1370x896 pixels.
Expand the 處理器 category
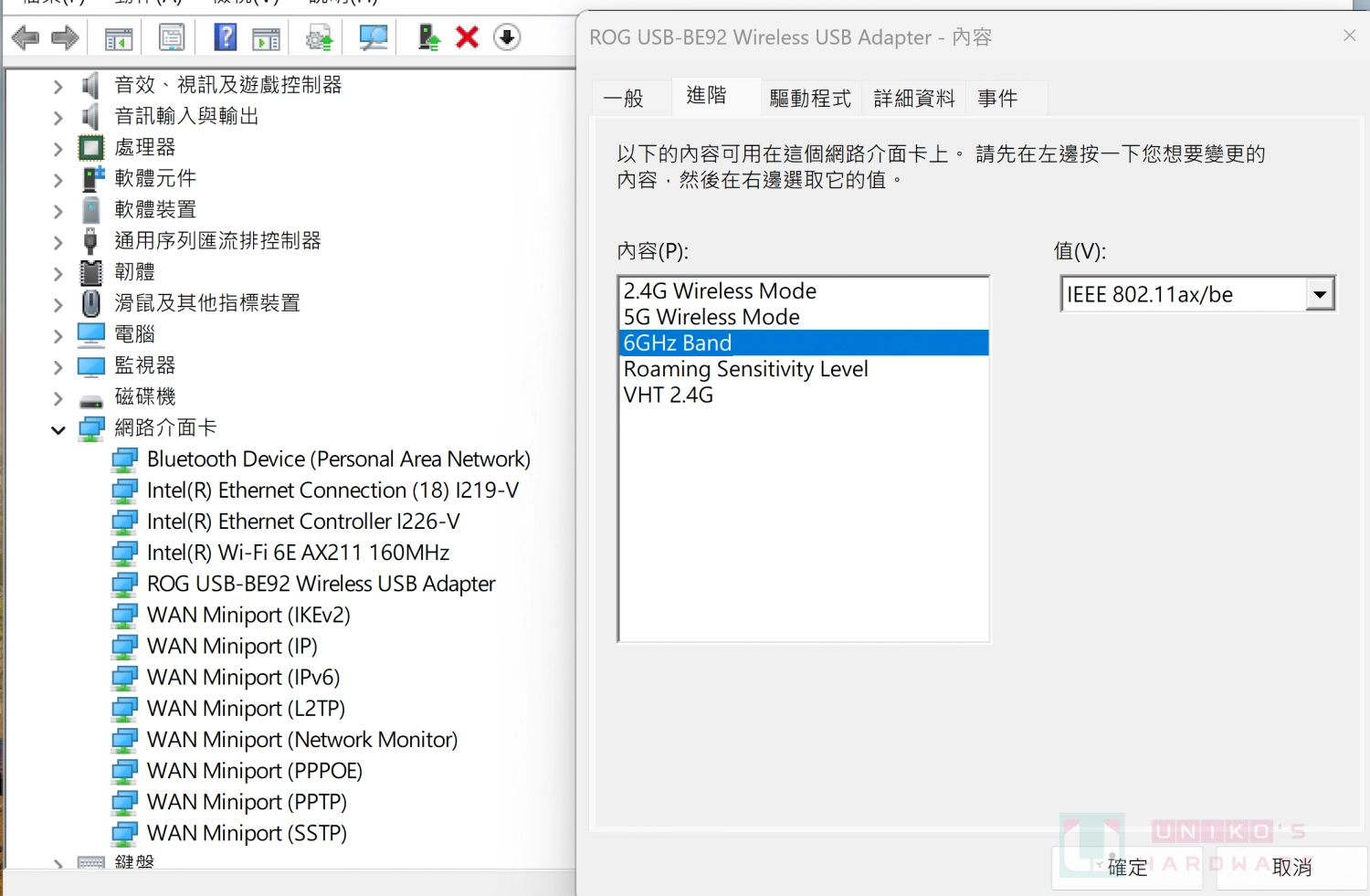pyautogui.click(x=58, y=149)
